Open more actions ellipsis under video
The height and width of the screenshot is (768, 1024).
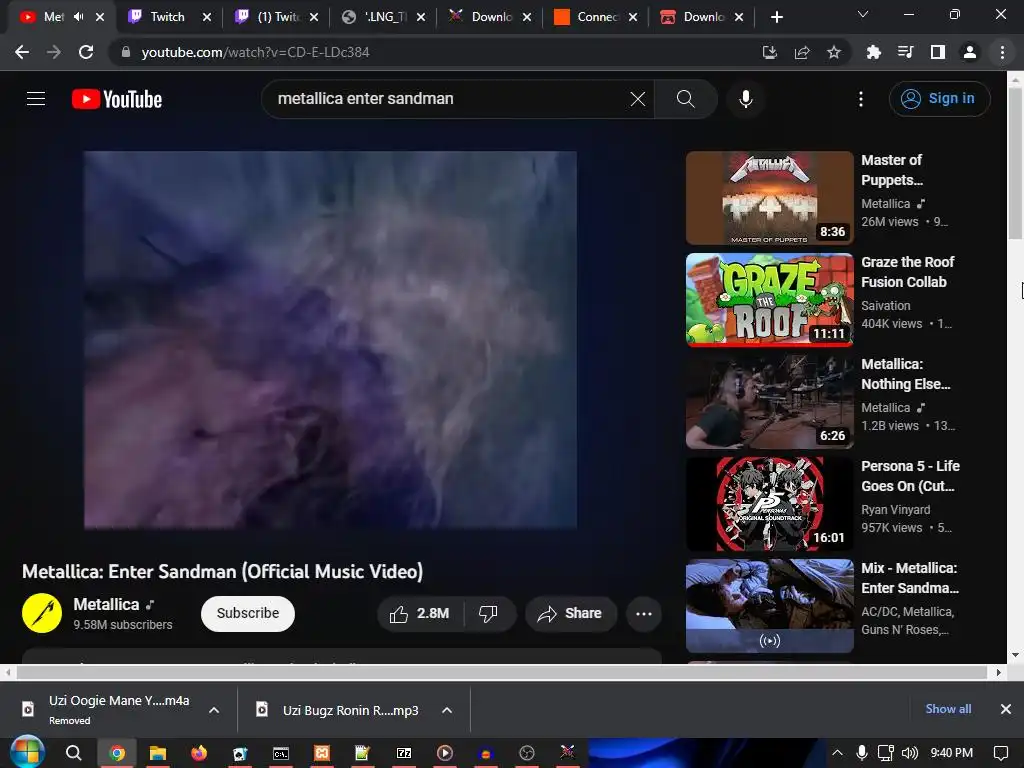(x=644, y=613)
